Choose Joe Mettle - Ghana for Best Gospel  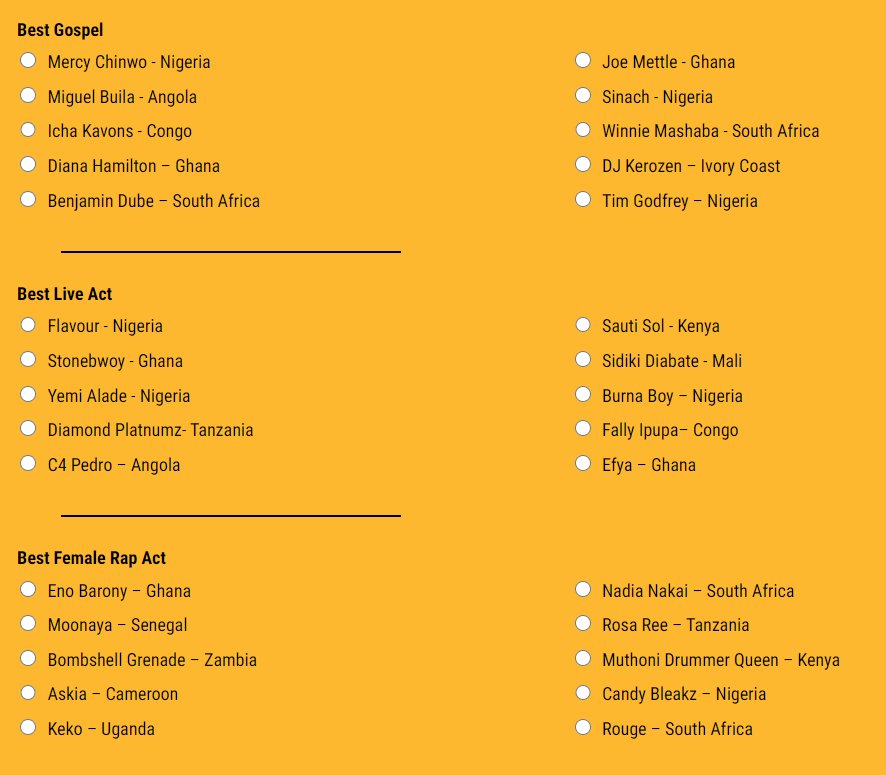583,61
